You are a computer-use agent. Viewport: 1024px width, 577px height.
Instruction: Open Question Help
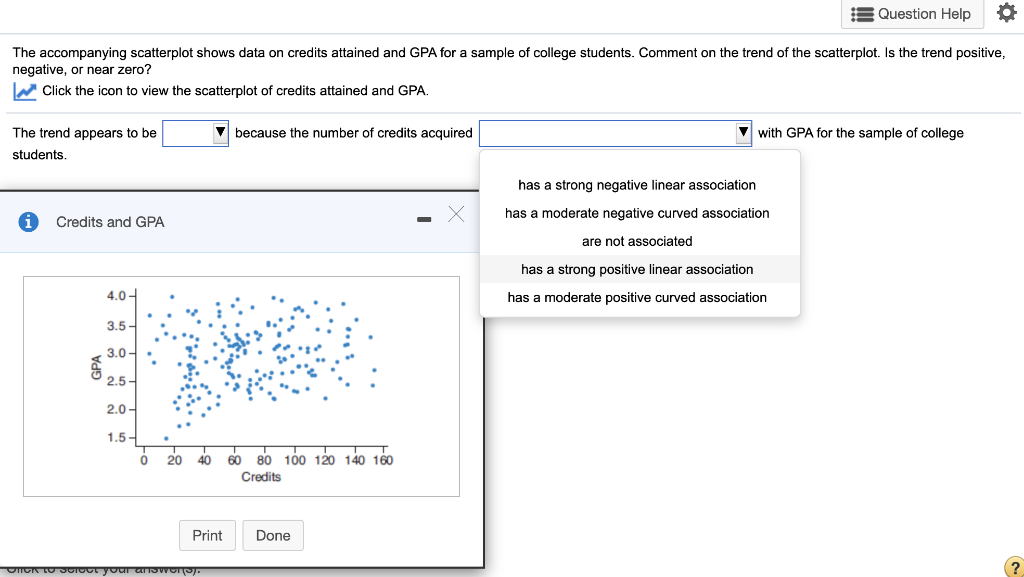[x=912, y=14]
